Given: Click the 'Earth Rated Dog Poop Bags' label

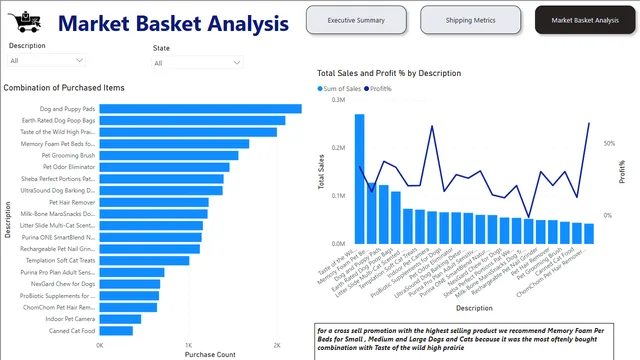Looking at the screenshot, I should (58, 120).
